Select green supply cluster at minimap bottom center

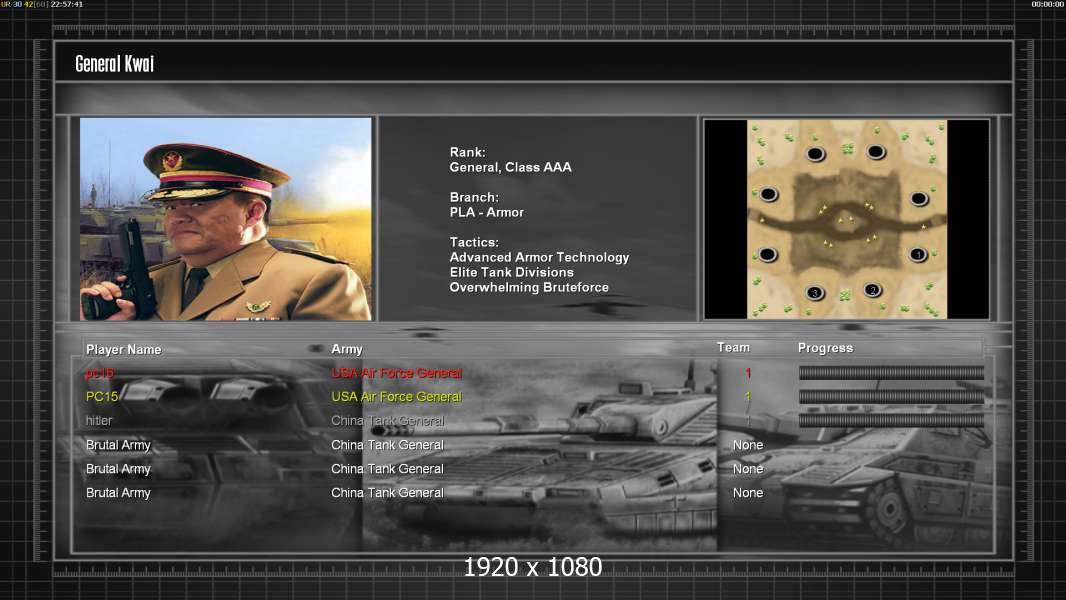coord(845,296)
